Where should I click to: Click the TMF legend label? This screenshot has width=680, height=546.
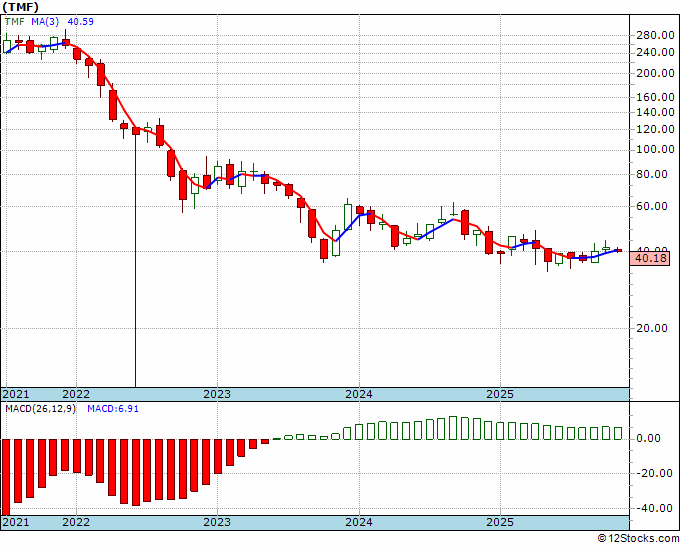[15, 21]
